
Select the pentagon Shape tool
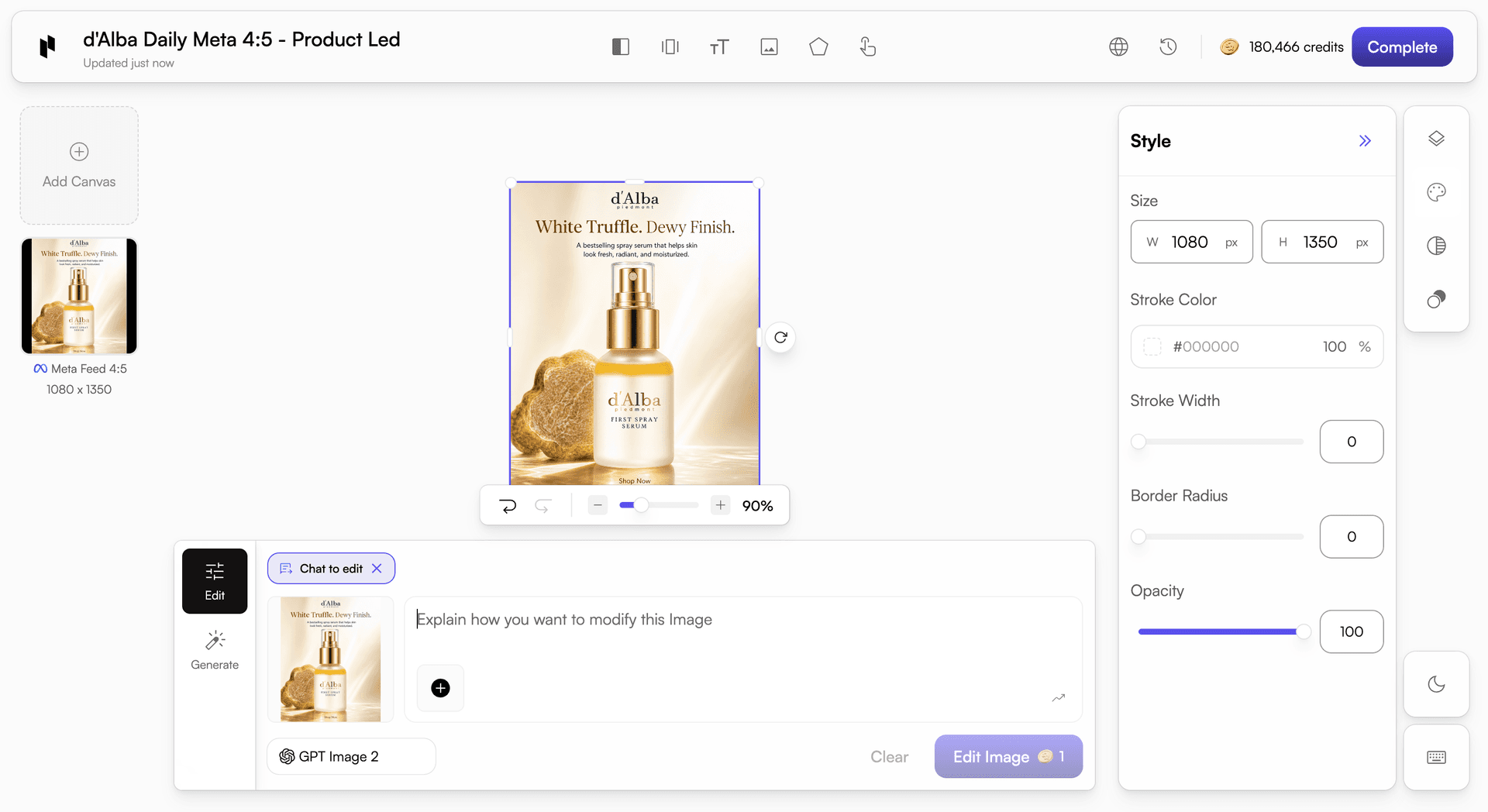tap(818, 47)
